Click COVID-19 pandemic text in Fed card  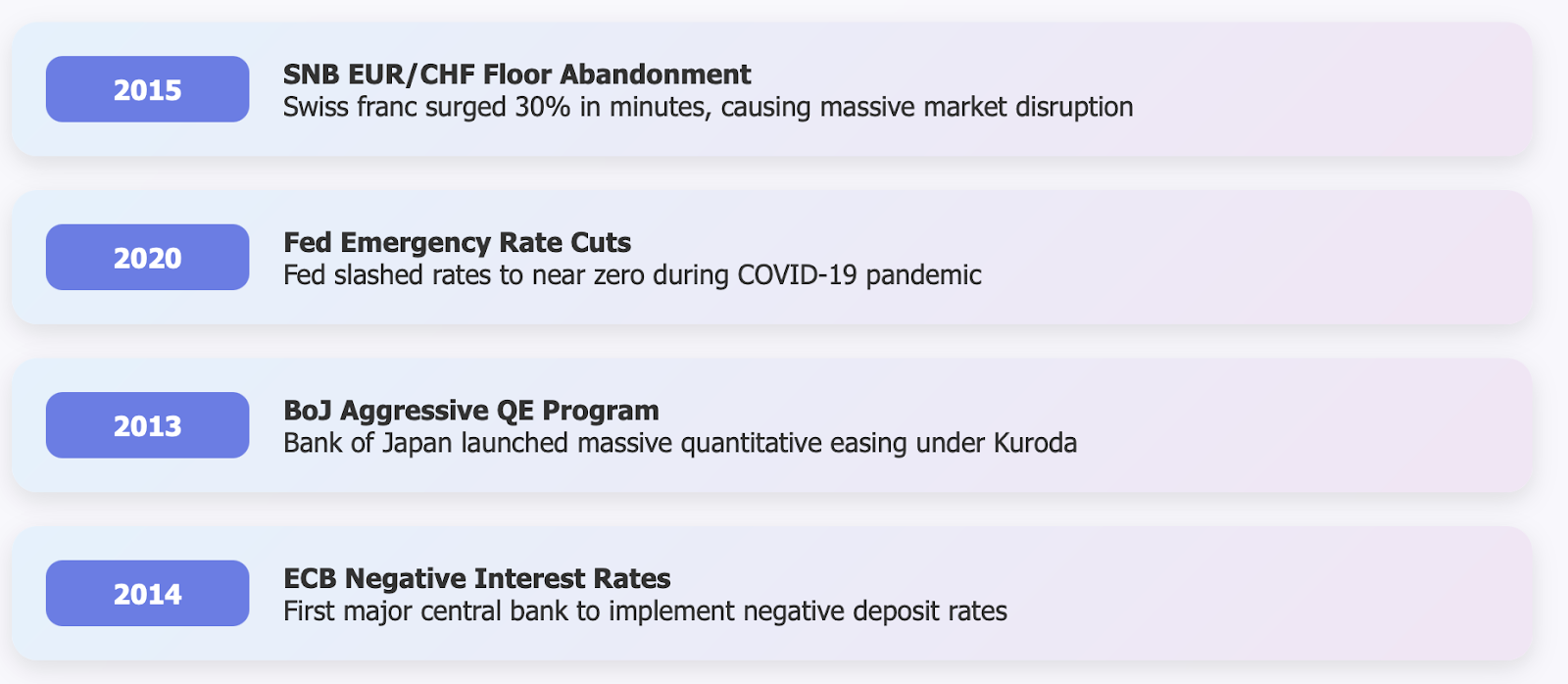858,275
